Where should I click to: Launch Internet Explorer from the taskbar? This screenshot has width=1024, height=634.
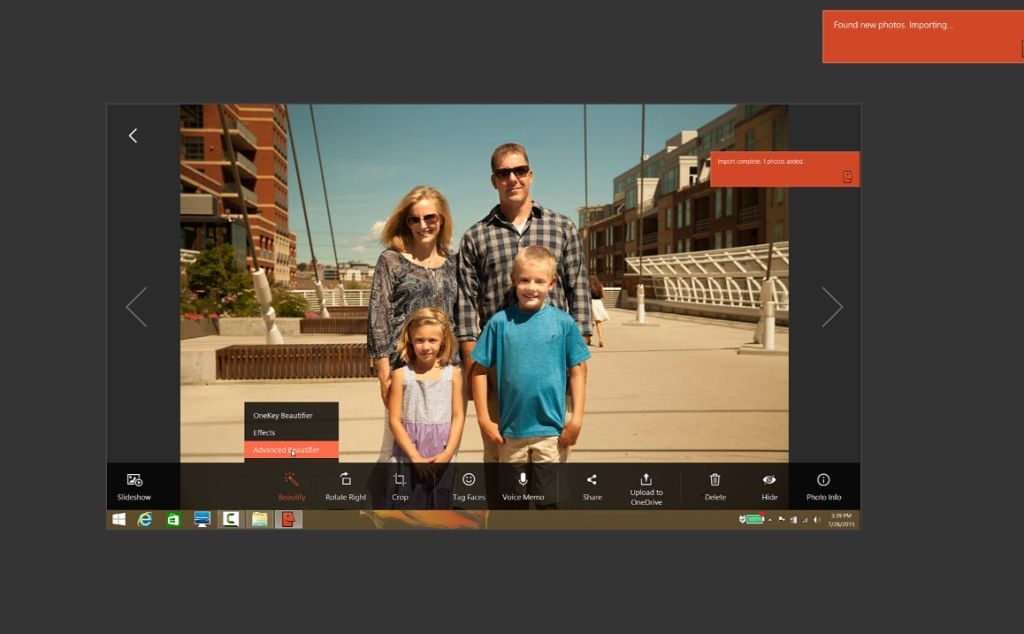pos(145,520)
